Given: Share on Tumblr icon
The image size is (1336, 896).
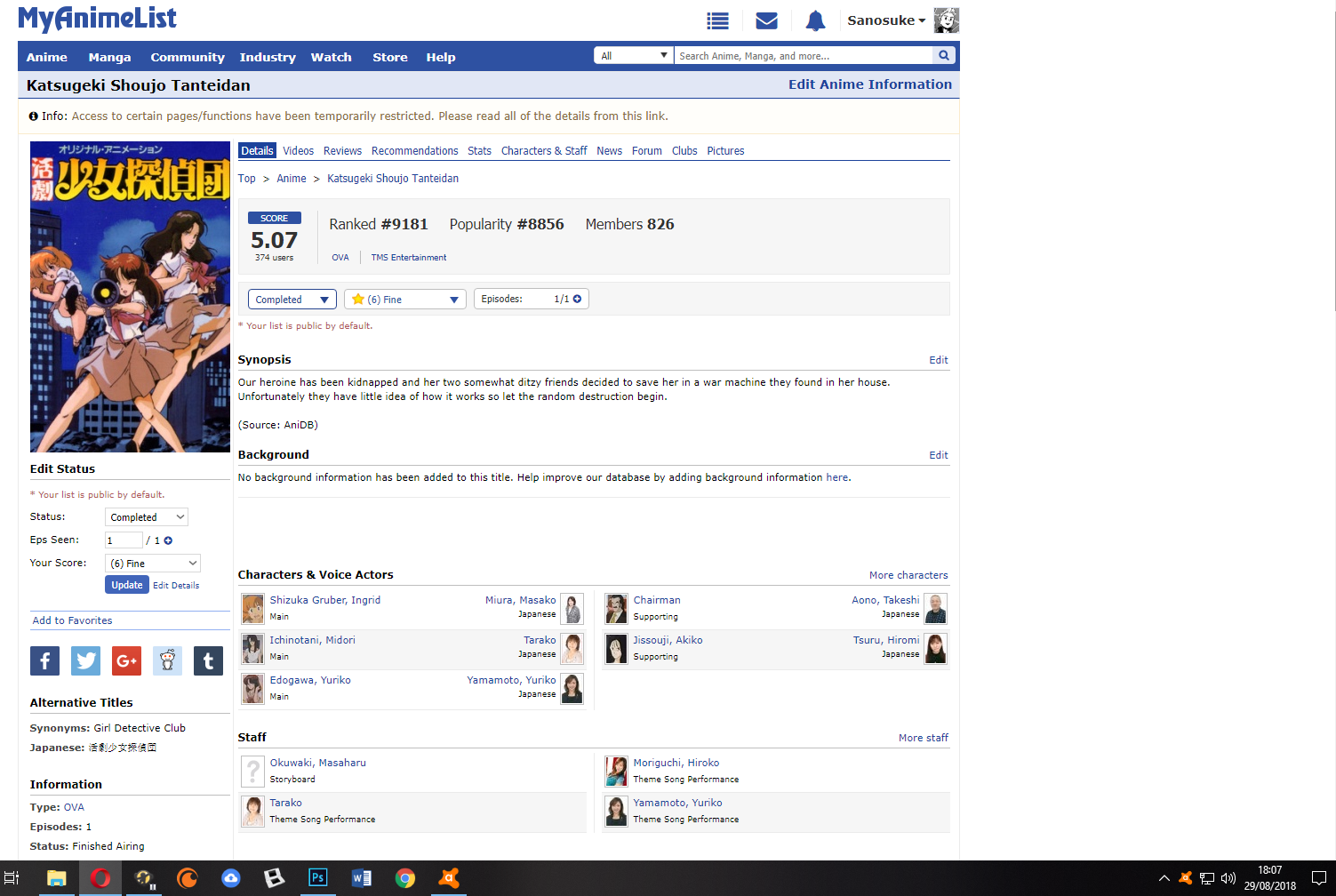Looking at the screenshot, I should click(208, 660).
